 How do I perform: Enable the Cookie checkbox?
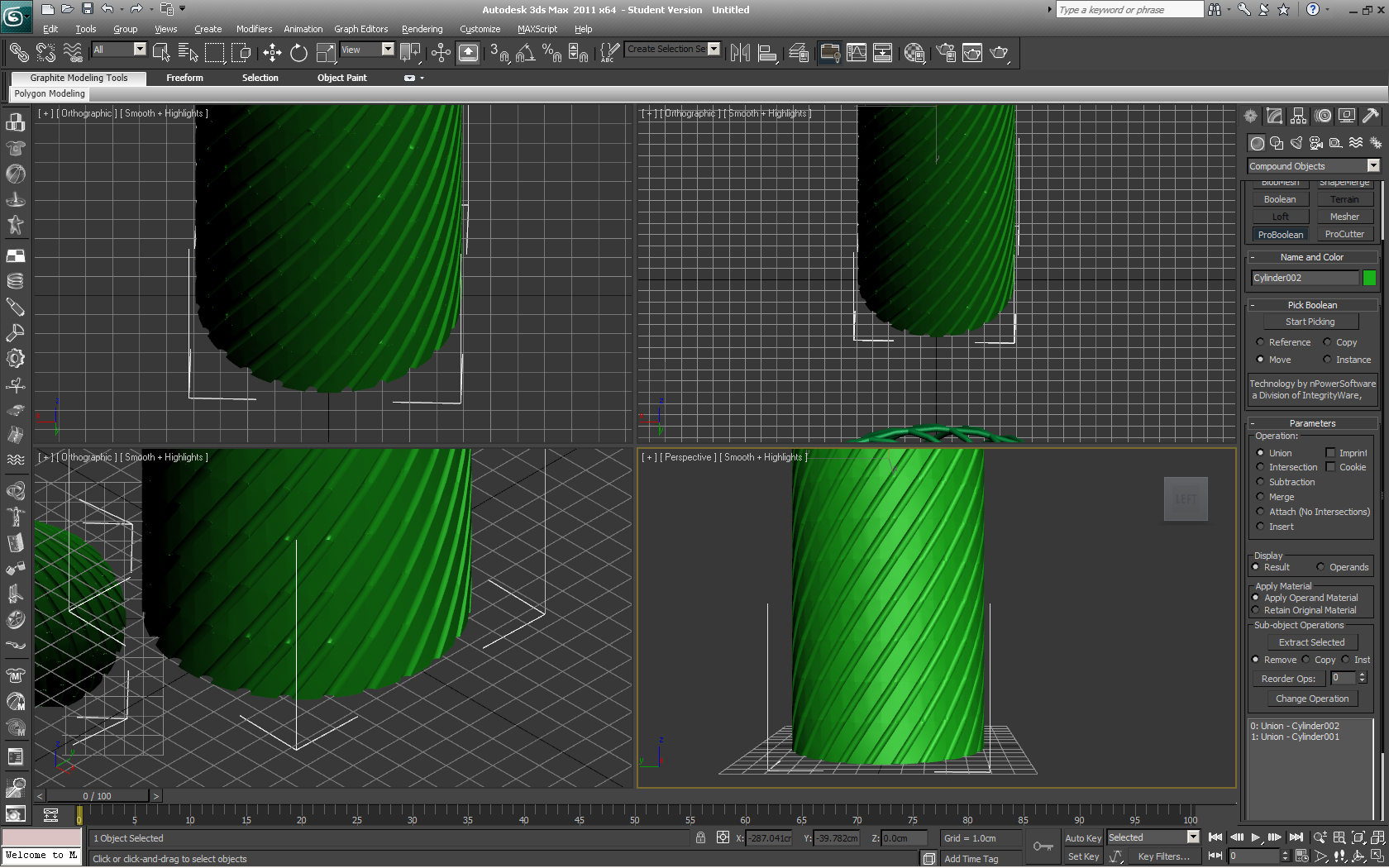click(x=1330, y=467)
